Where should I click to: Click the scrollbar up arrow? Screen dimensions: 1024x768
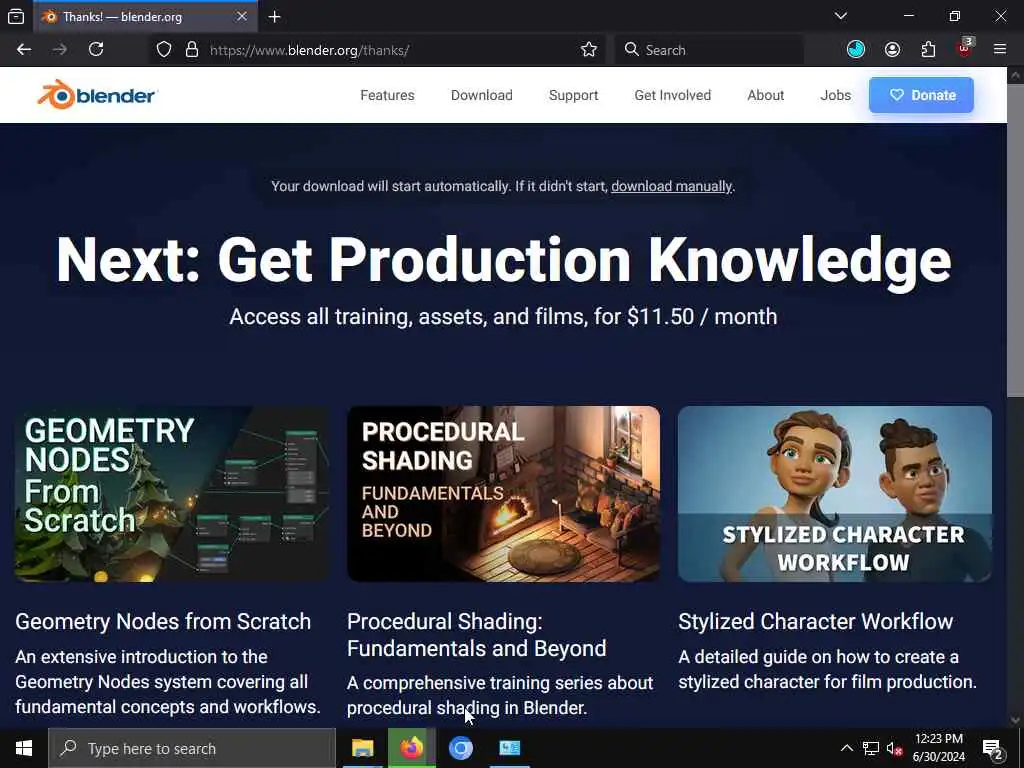coord(1016,74)
